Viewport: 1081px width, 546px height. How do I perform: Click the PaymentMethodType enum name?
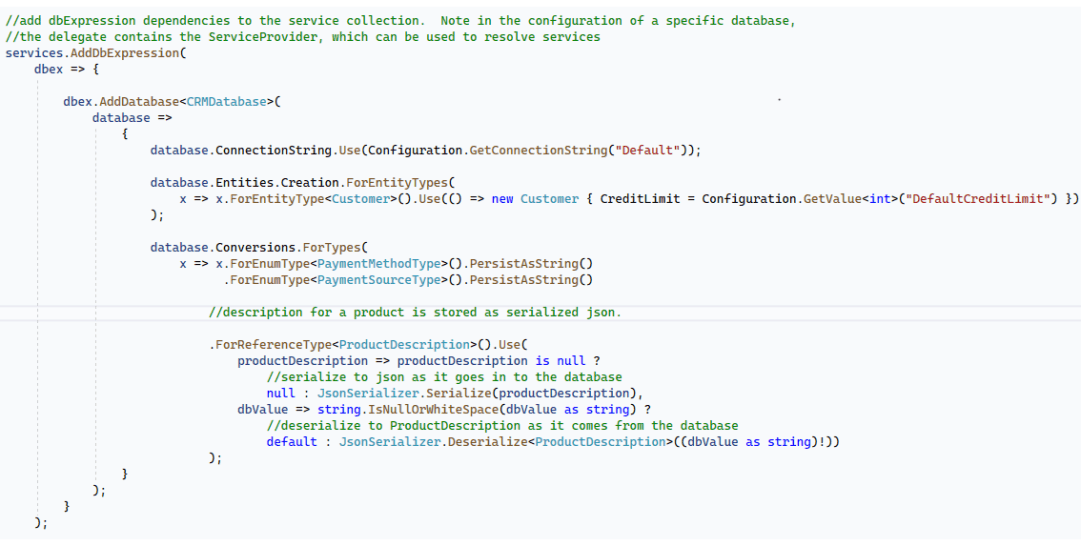click(x=379, y=264)
